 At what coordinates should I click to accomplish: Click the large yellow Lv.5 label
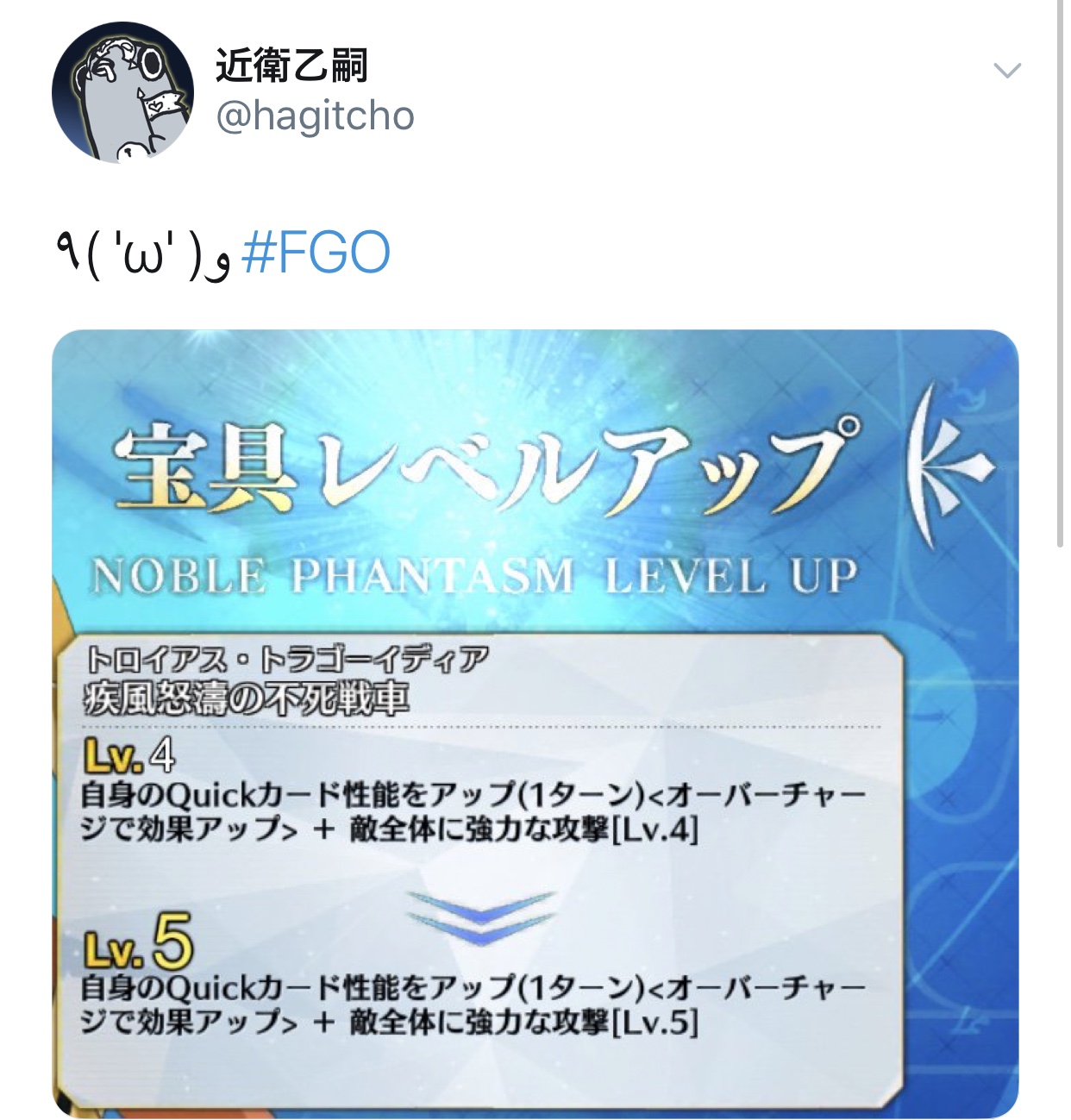pyautogui.click(x=138, y=942)
